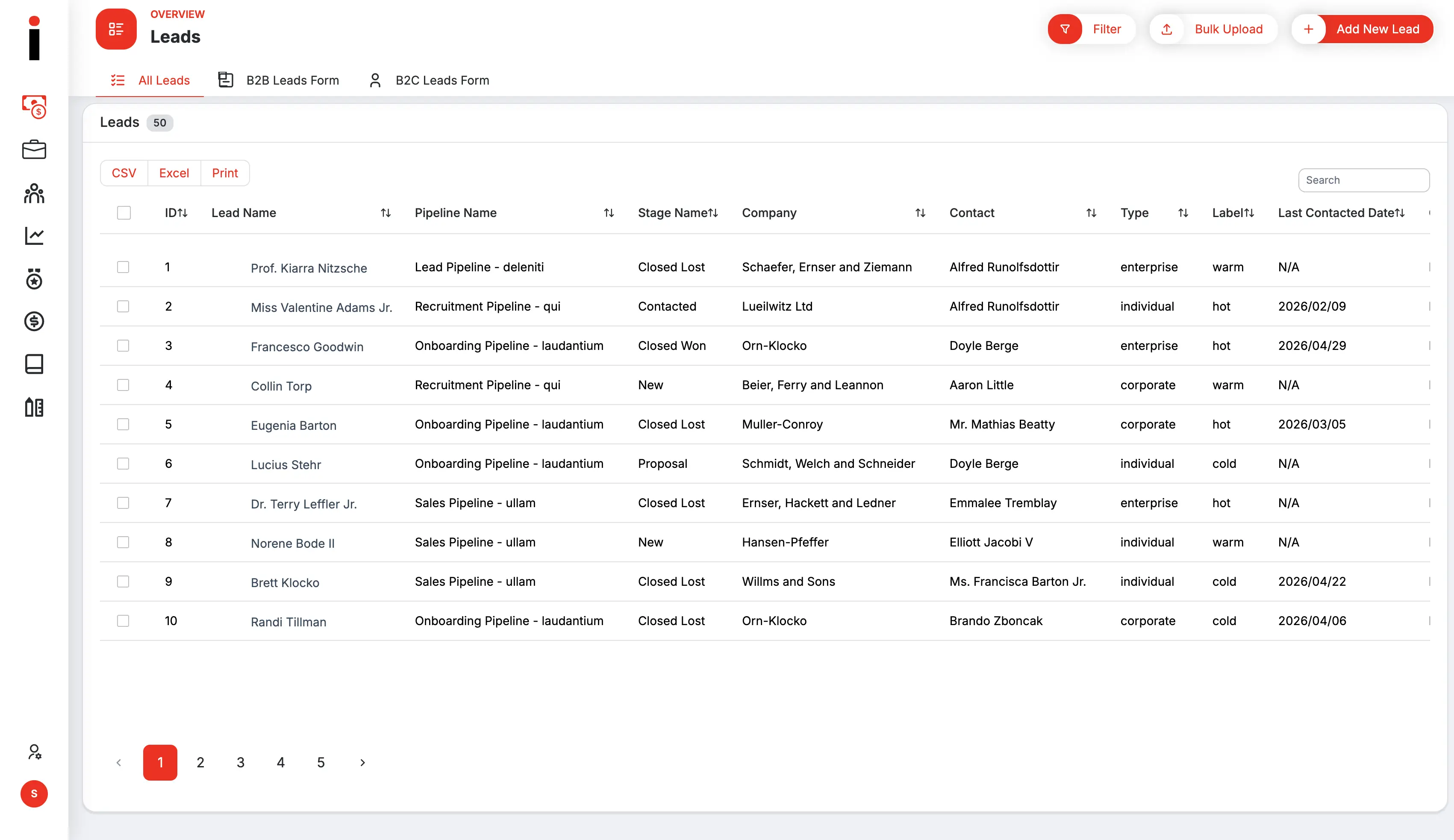Go to page 5
This screenshot has height=840, width=1454.
tap(321, 763)
